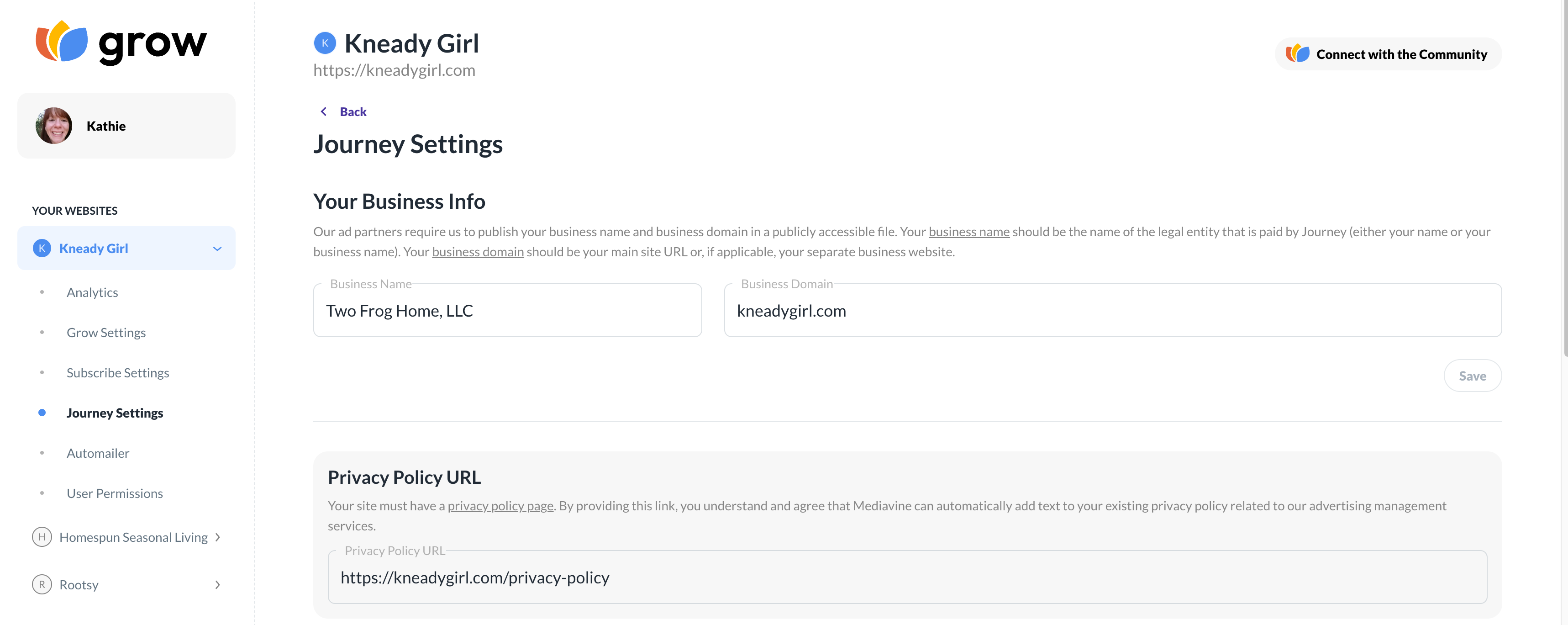Expand the Homespun Seasonal Living site
This screenshot has height=625, width=1568.
(x=217, y=537)
